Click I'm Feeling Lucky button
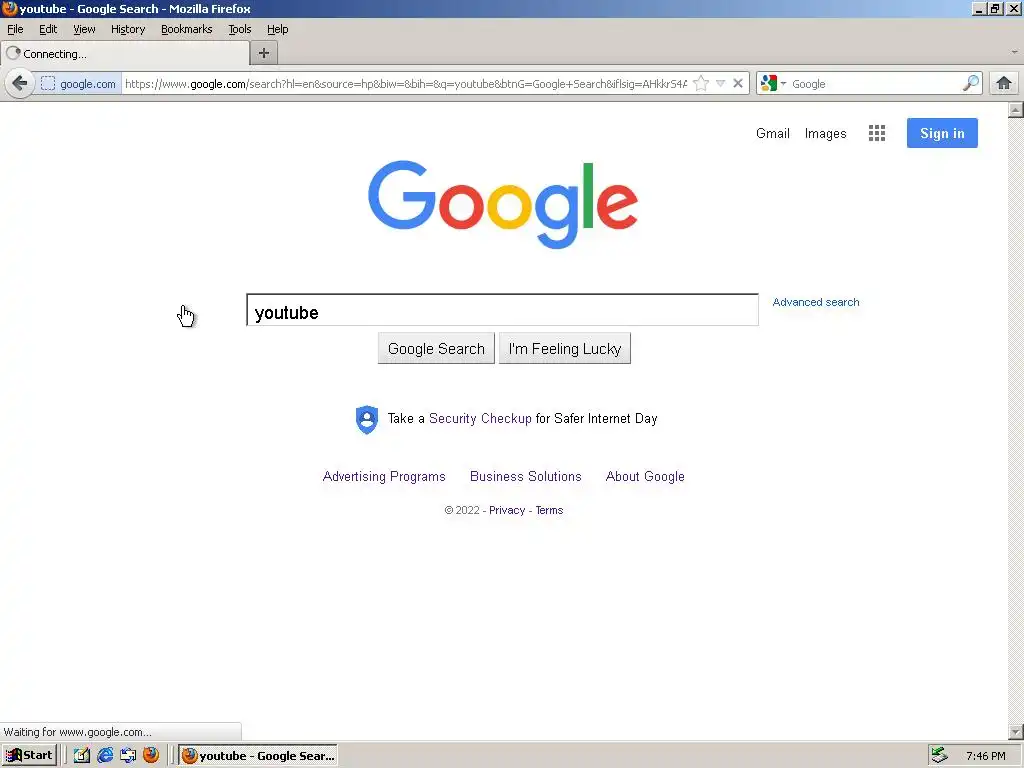 (x=565, y=349)
